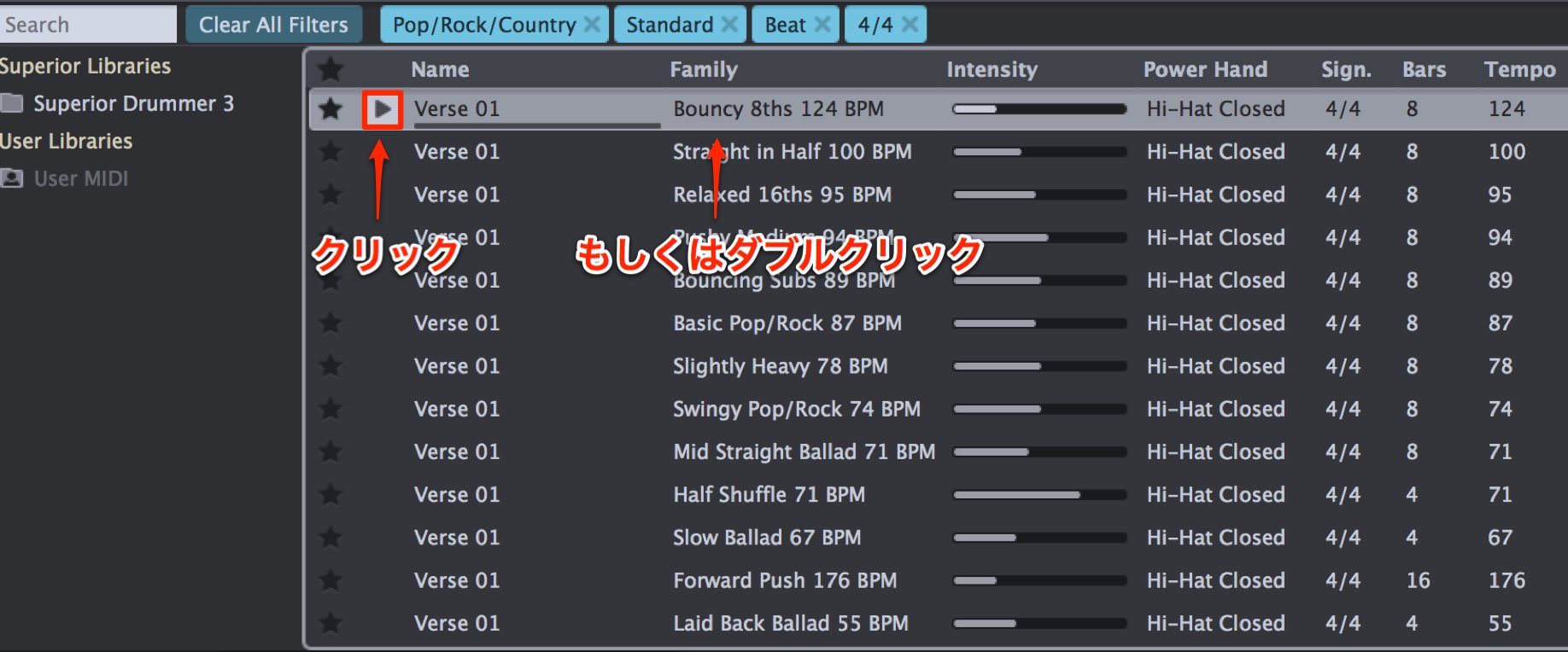Star the Half Shuffle 71 BPM groove

331,495
